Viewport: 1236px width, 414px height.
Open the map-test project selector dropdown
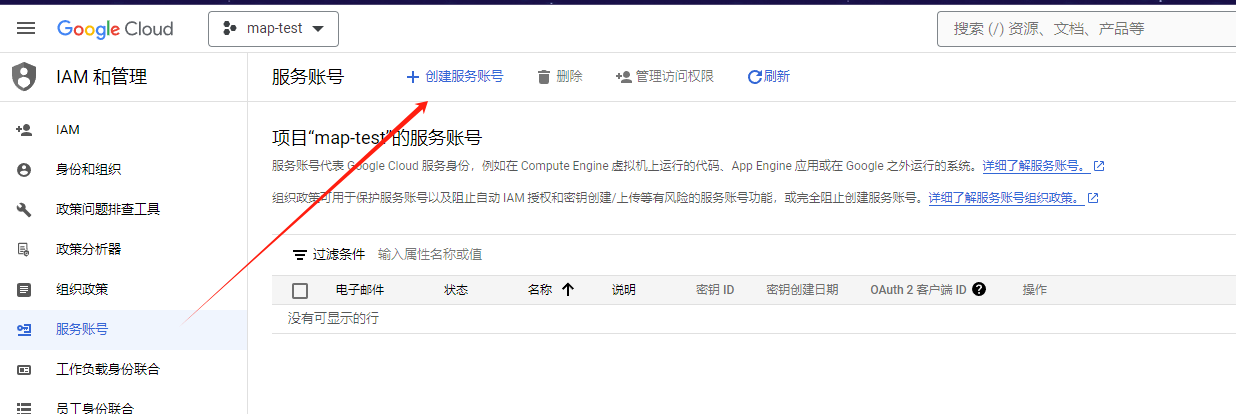[273, 28]
